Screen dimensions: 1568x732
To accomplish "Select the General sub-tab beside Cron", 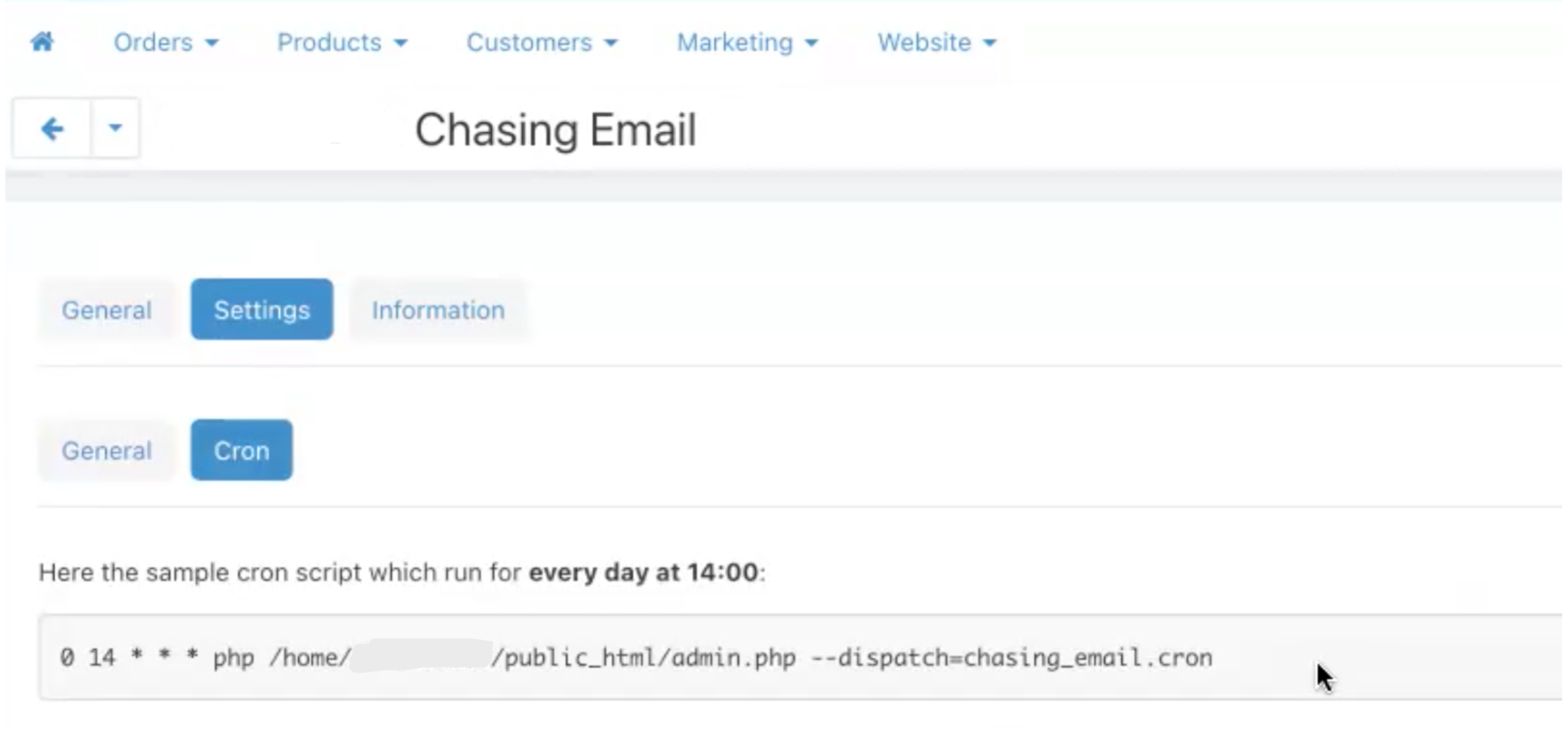I will pos(106,451).
